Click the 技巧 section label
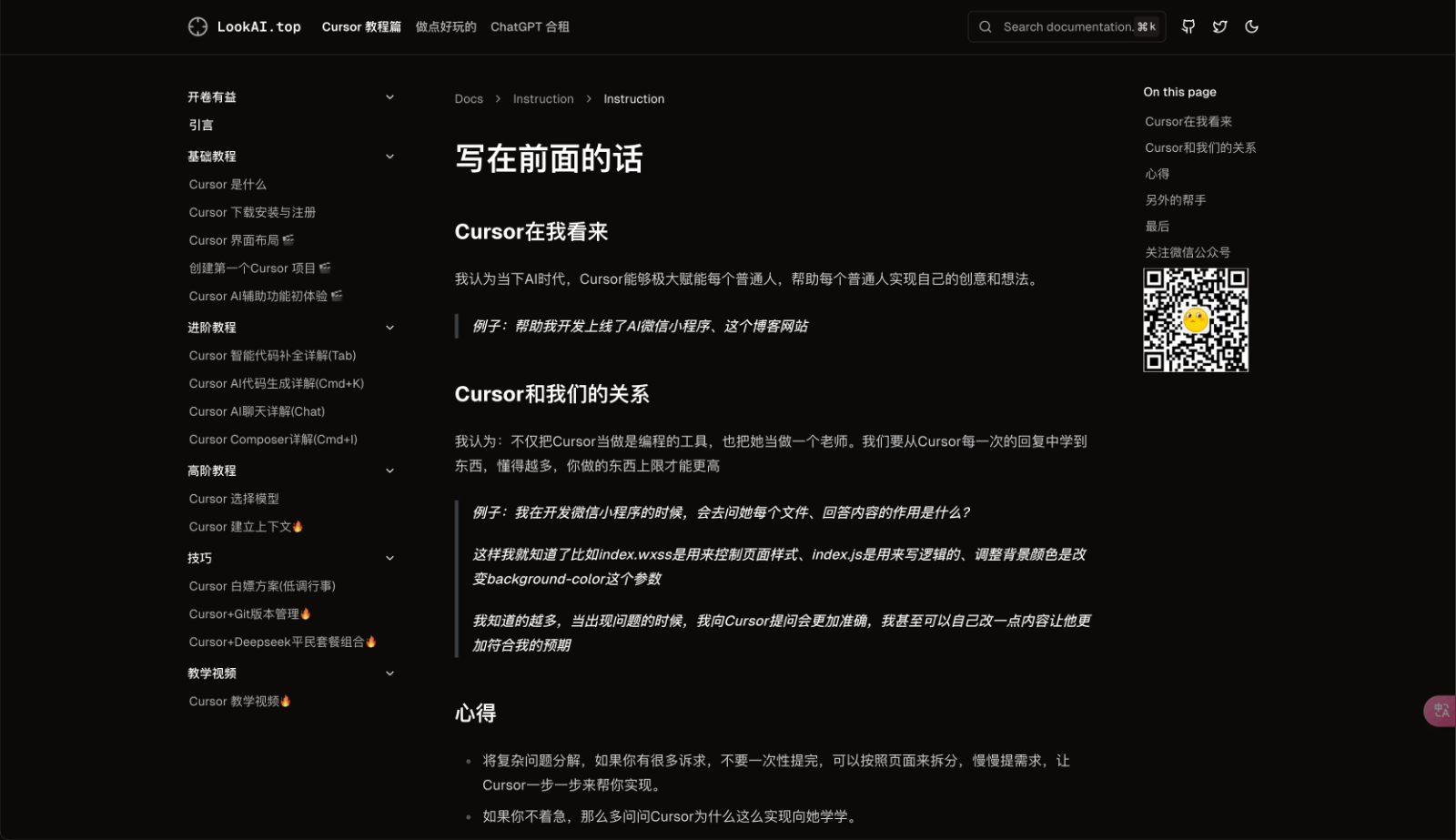 pos(199,558)
